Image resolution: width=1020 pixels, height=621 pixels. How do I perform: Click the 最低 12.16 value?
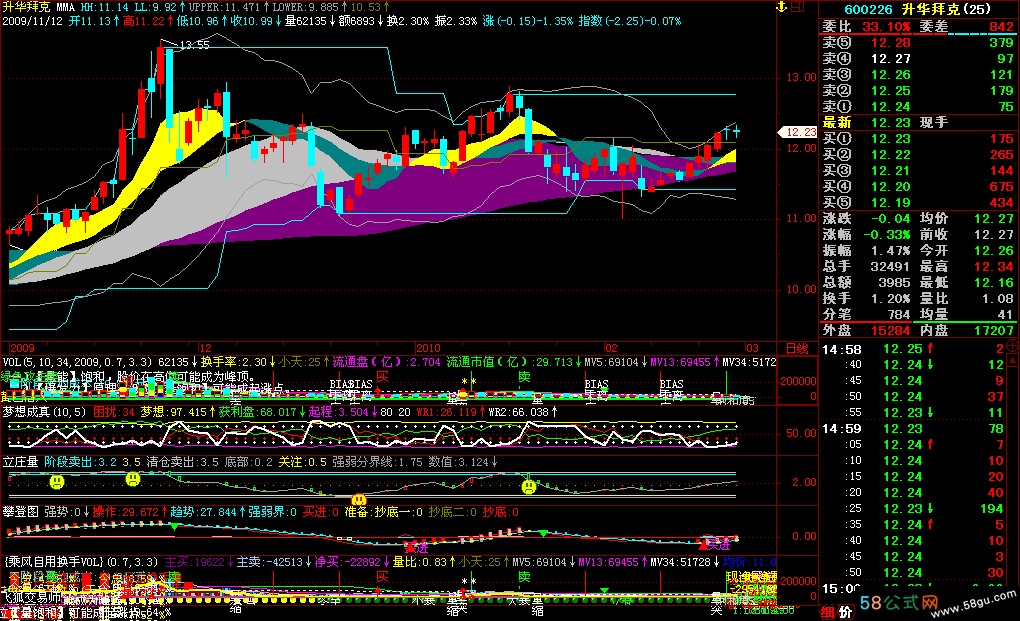click(x=994, y=282)
